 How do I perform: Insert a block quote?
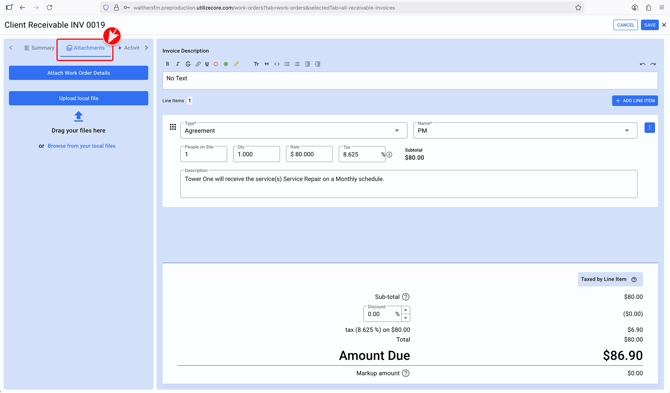(x=267, y=64)
